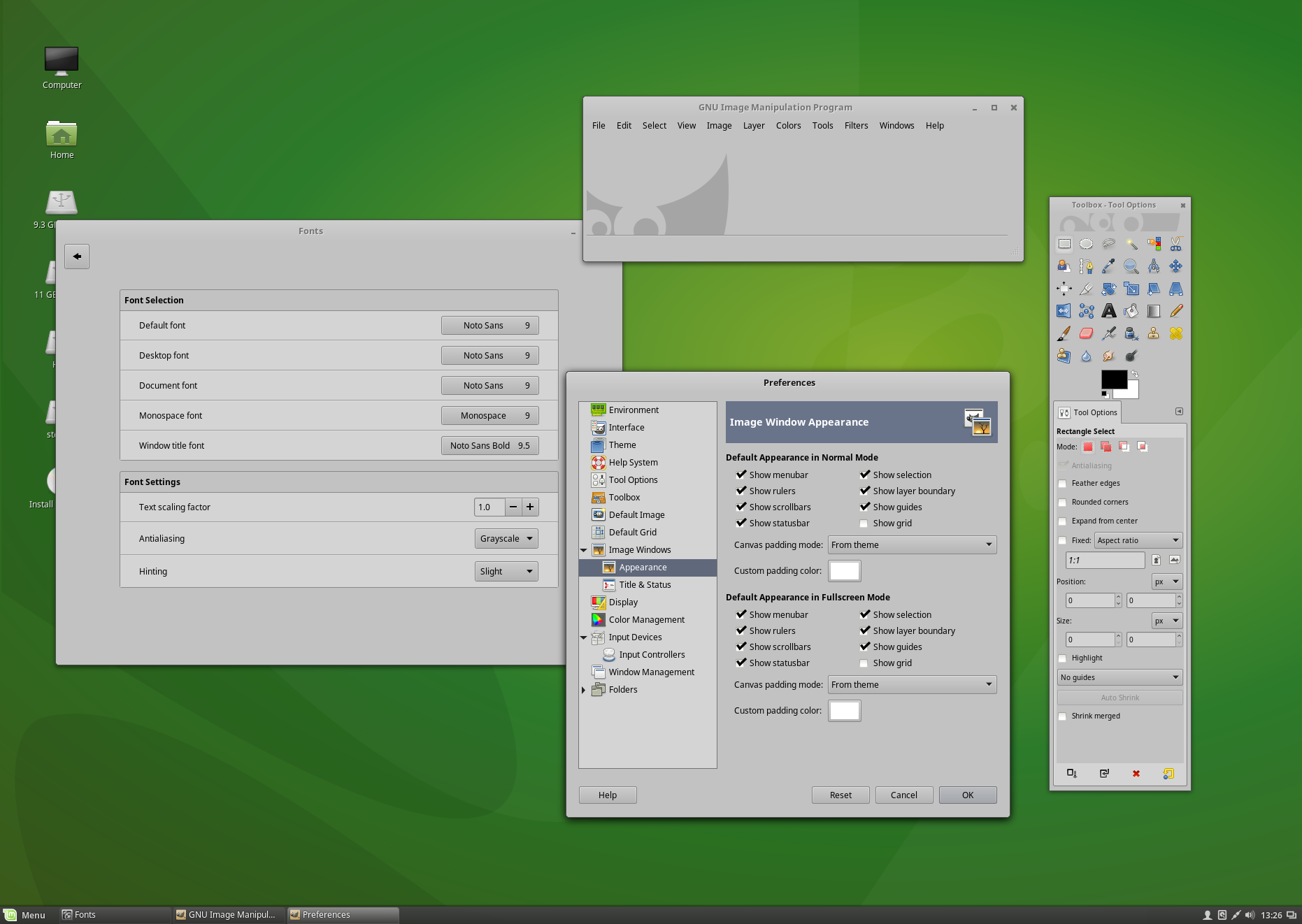This screenshot has height=924, width=1302.
Task: Select the Cage Transform tool
Action: (x=1087, y=311)
